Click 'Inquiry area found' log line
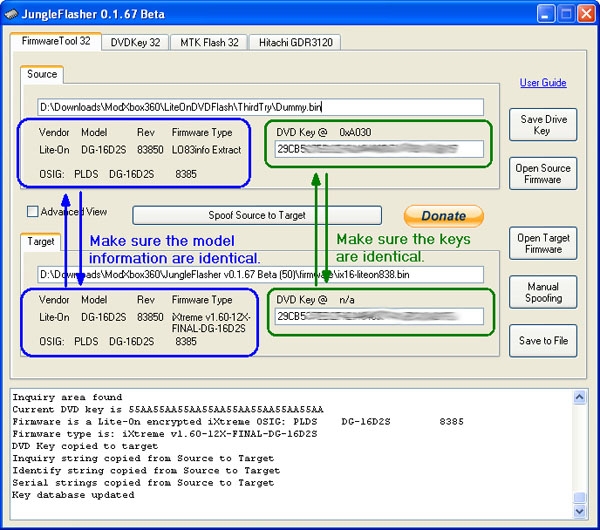Image resolution: width=600 pixels, height=530 pixels. point(67,397)
